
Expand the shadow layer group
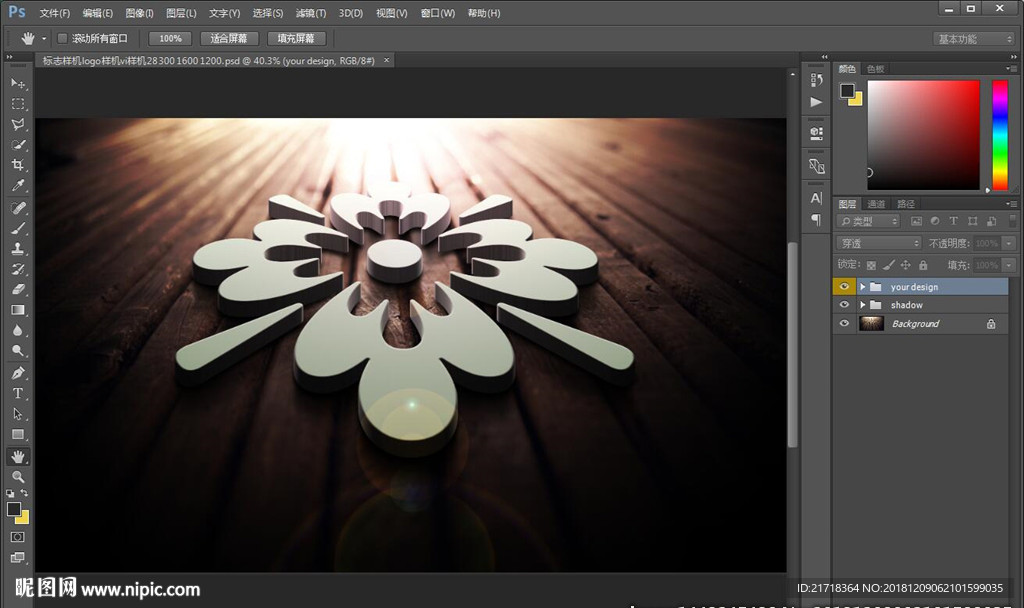click(863, 305)
